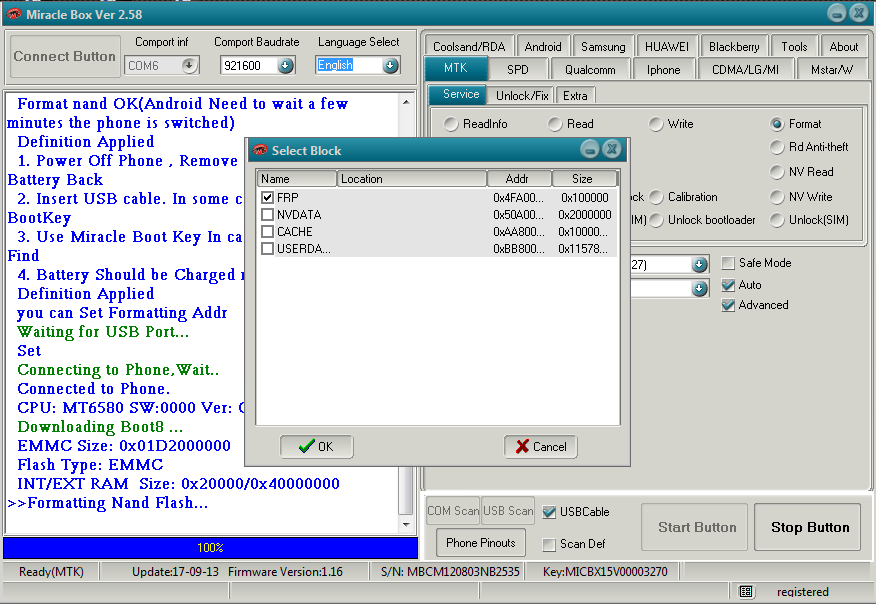Click the log scroll down arrow
This screenshot has height=604, width=876.
tap(406, 525)
